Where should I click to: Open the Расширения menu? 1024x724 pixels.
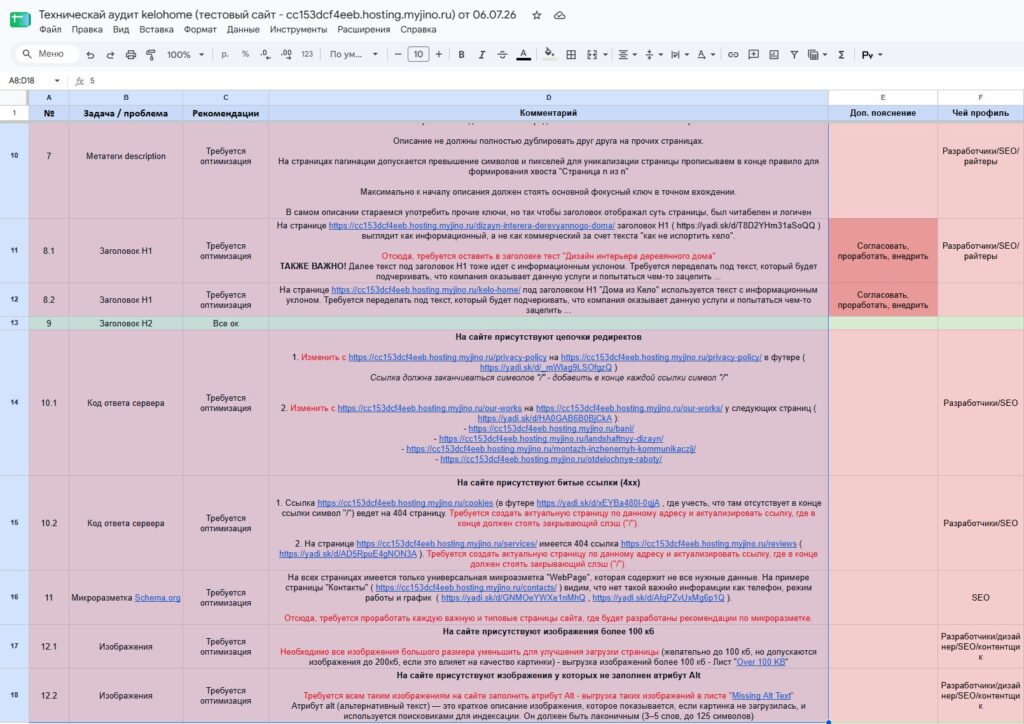click(x=363, y=29)
